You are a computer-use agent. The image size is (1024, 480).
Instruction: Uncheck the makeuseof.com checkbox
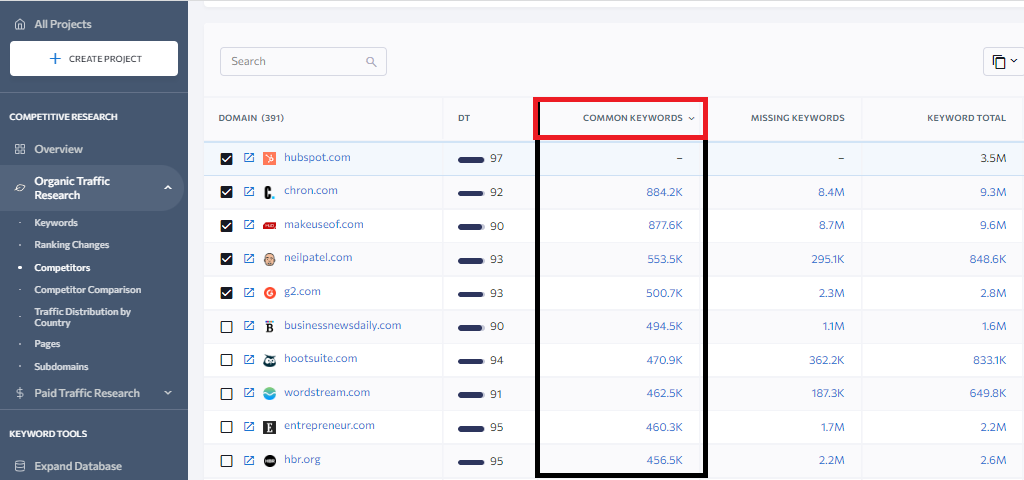point(227,226)
